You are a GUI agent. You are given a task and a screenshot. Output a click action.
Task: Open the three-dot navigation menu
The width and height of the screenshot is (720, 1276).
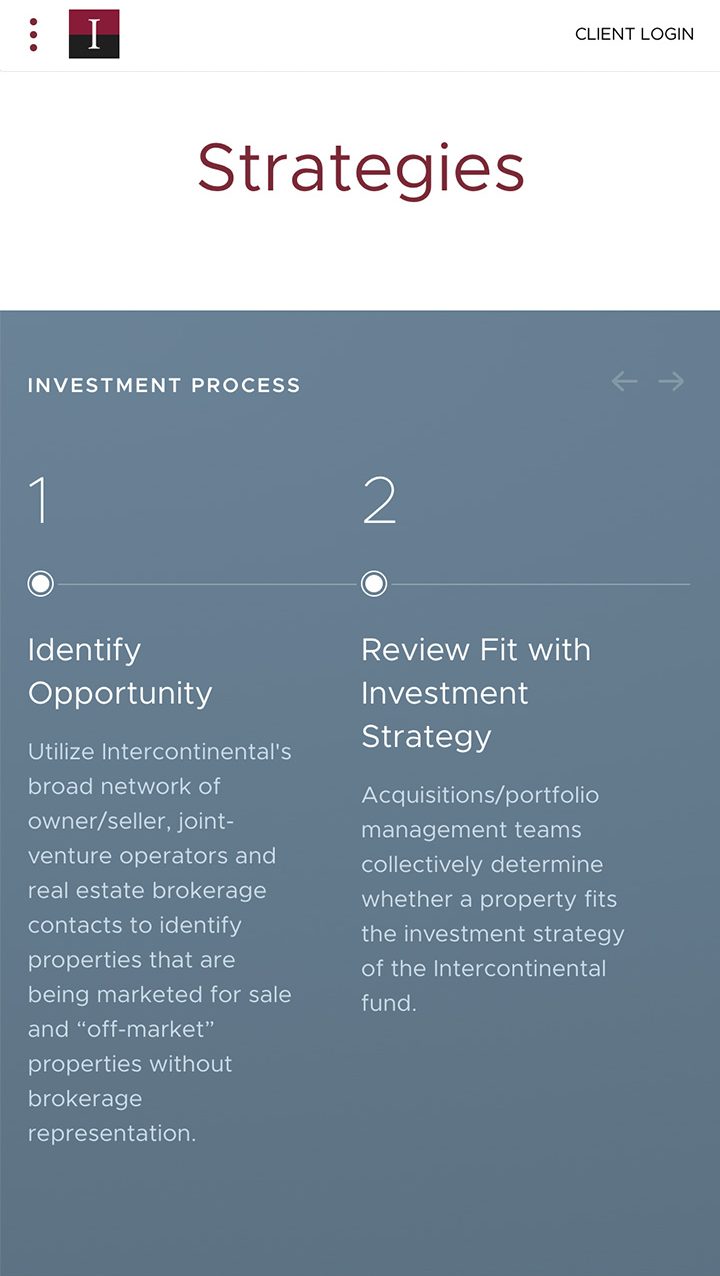point(34,34)
